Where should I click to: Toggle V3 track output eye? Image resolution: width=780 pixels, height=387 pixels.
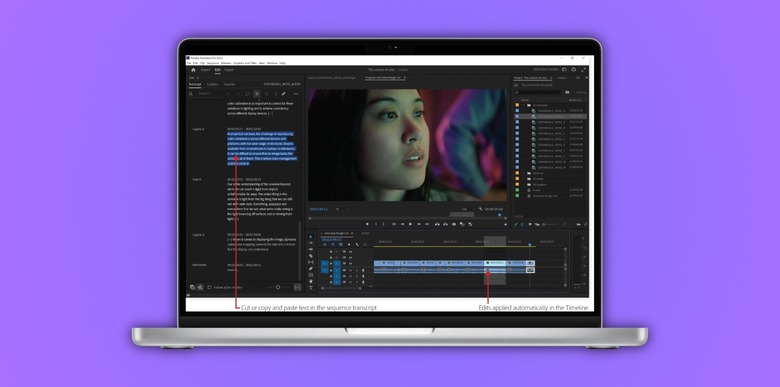(x=350, y=252)
